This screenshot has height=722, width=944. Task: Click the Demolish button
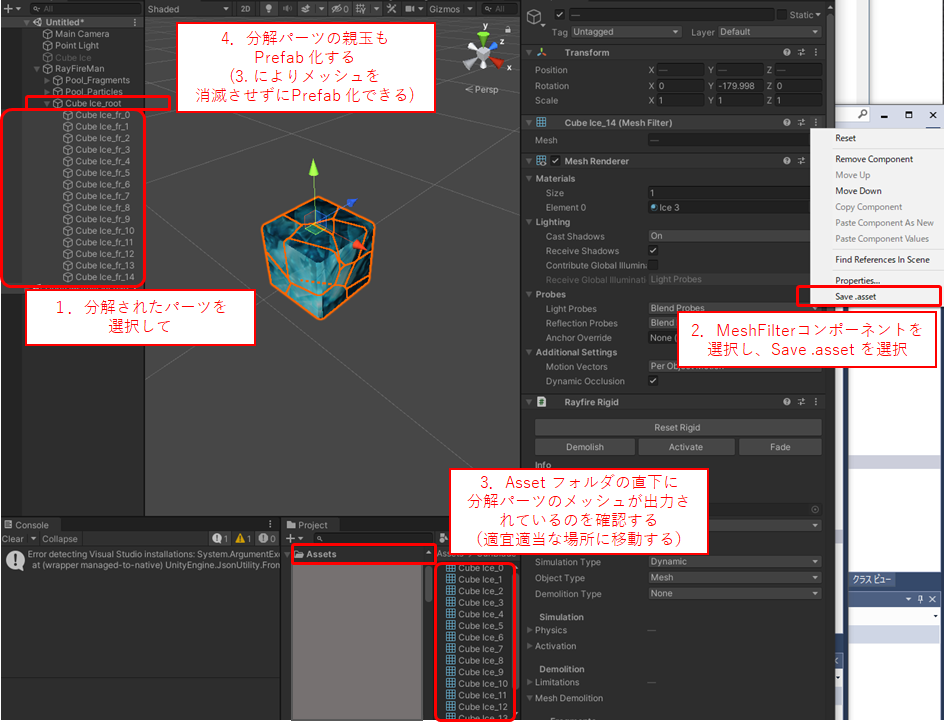(585, 447)
